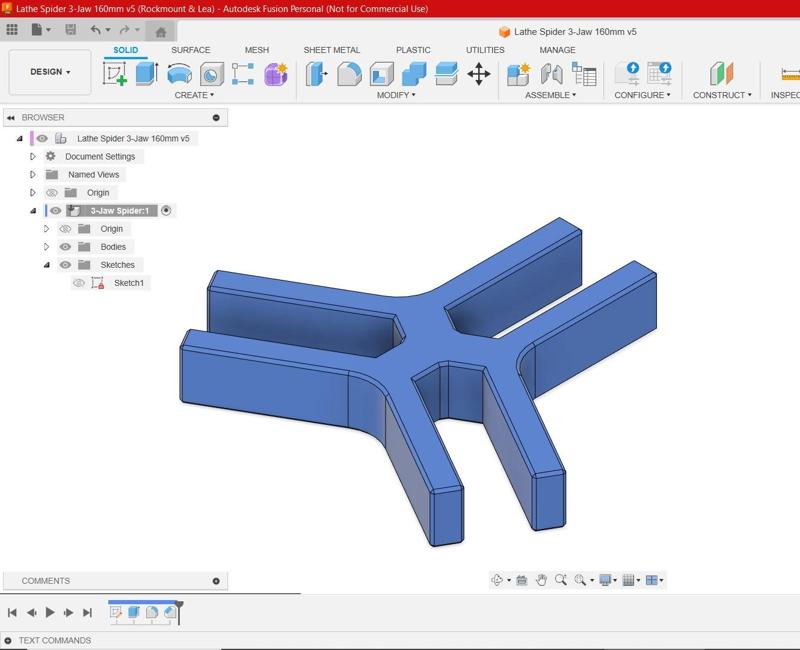This screenshot has width=800, height=650.
Task: Open the CREATE menu label
Action: tap(194, 95)
